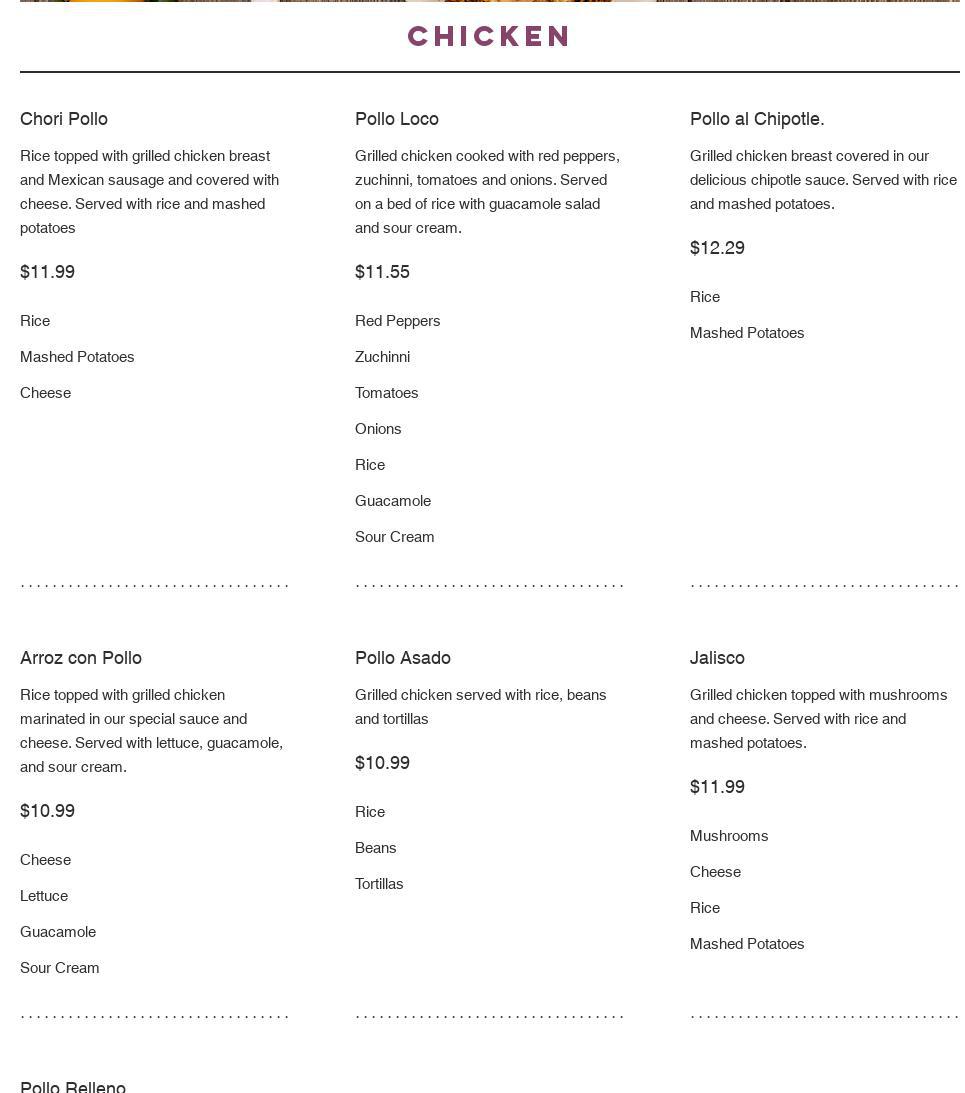The height and width of the screenshot is (1093, 965).
Task: Open the Pollo Asado dish title
Action: click(x=403, y=658)
